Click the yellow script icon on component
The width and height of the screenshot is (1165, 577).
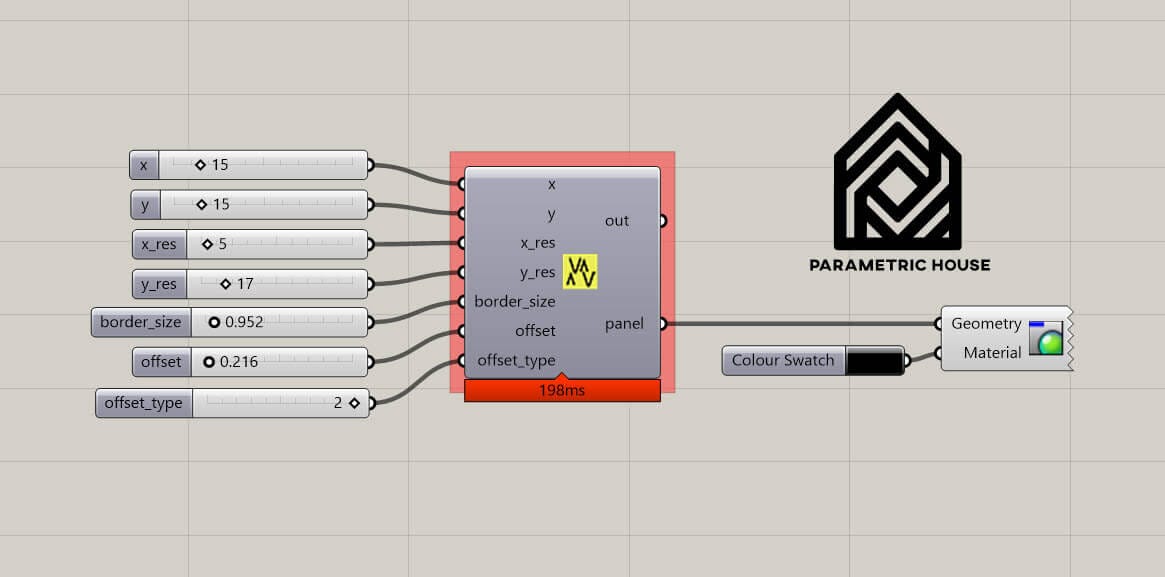[580, 272]
